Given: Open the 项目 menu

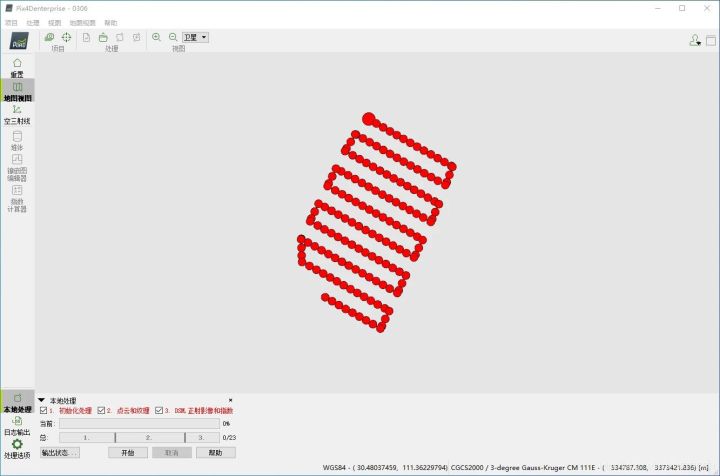Looking at the screenshot, I should (x=11, y=22).
